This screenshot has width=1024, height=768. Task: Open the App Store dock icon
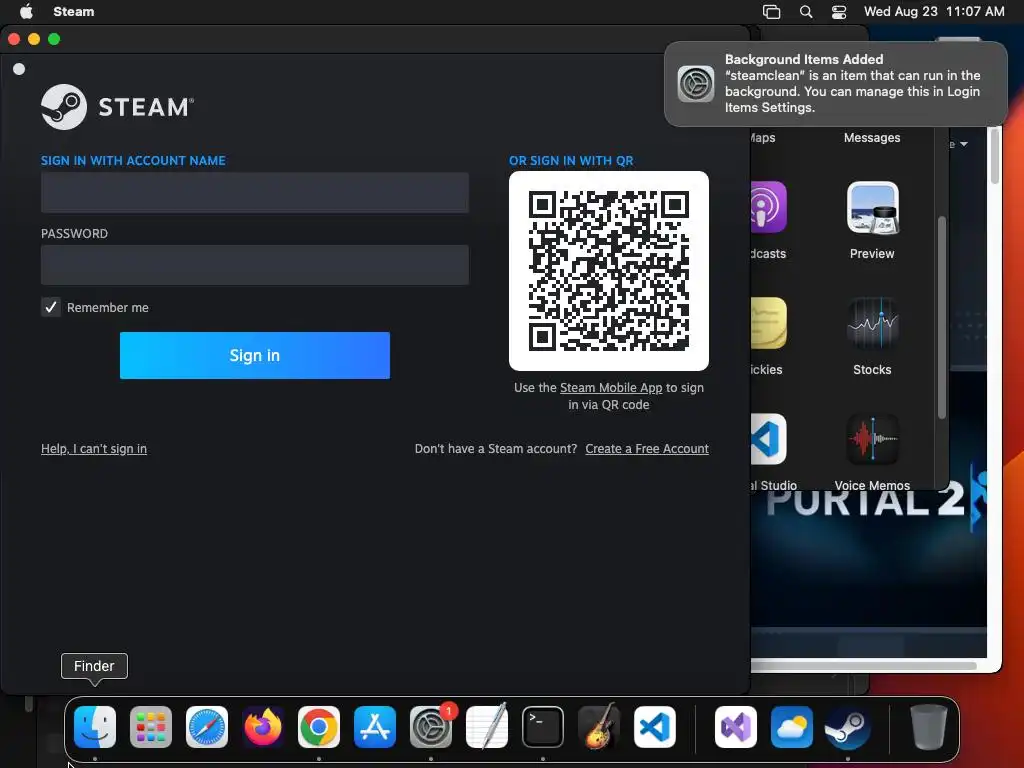[x=375, y=727]
